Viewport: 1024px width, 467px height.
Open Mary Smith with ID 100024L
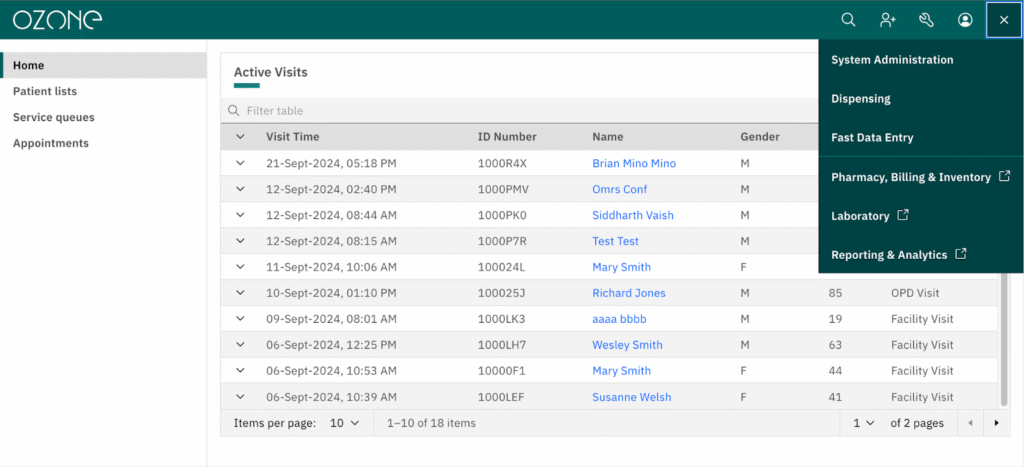point(621,267)
